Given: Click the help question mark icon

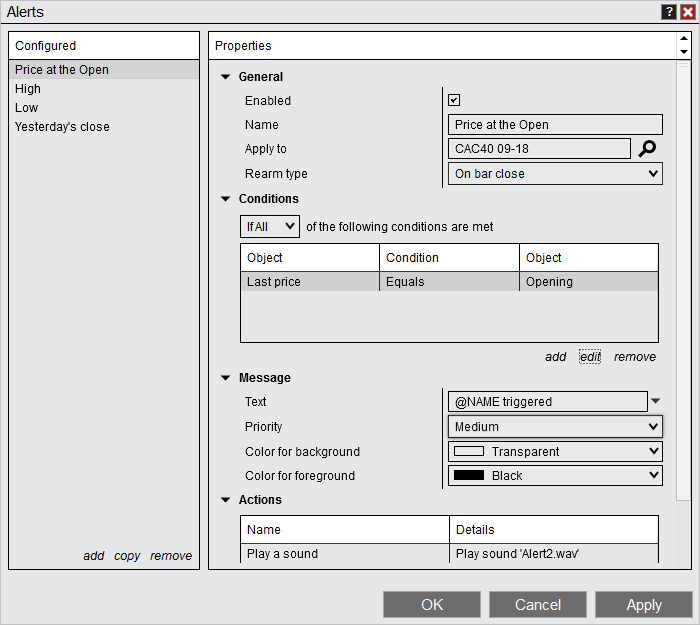Looking at the screenshot, I should [668, 12].
